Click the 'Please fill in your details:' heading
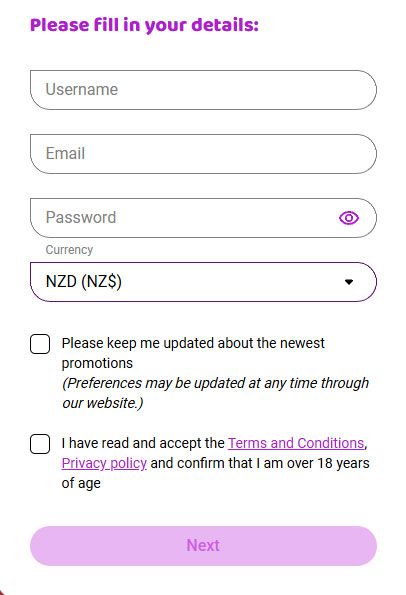The width and height of the screenshot is (406, 595). 144,25
